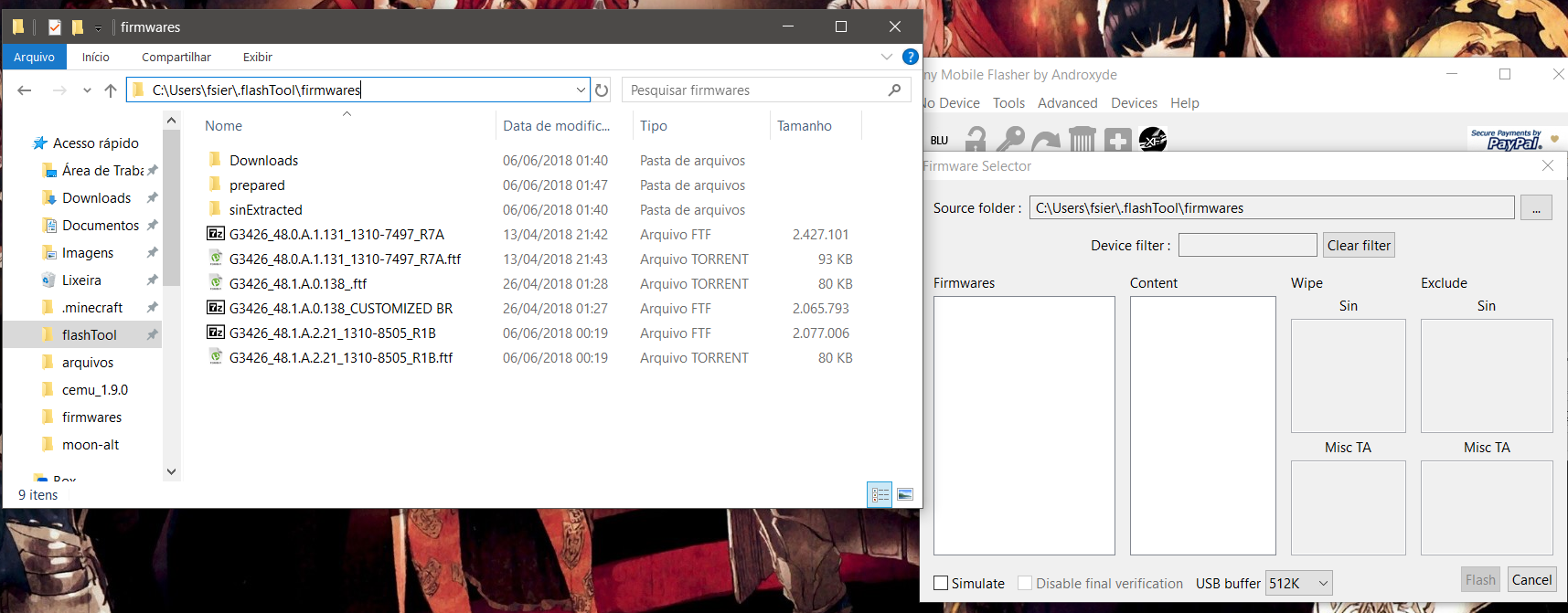Select the prepared folder
Screen dimensions: 1568x613
pyautogui.click(x=257, y=185)
